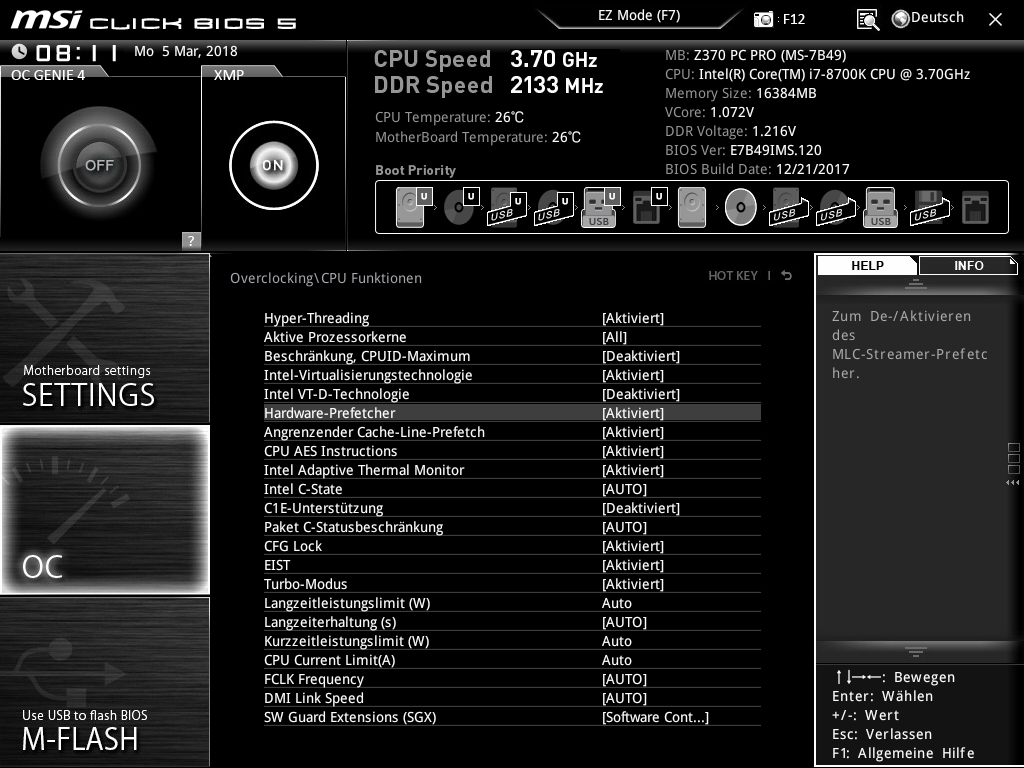Select the OC GENIE 4 tab label
Viewport: 1024px width, 768px height.
click(x=48, y=75)
